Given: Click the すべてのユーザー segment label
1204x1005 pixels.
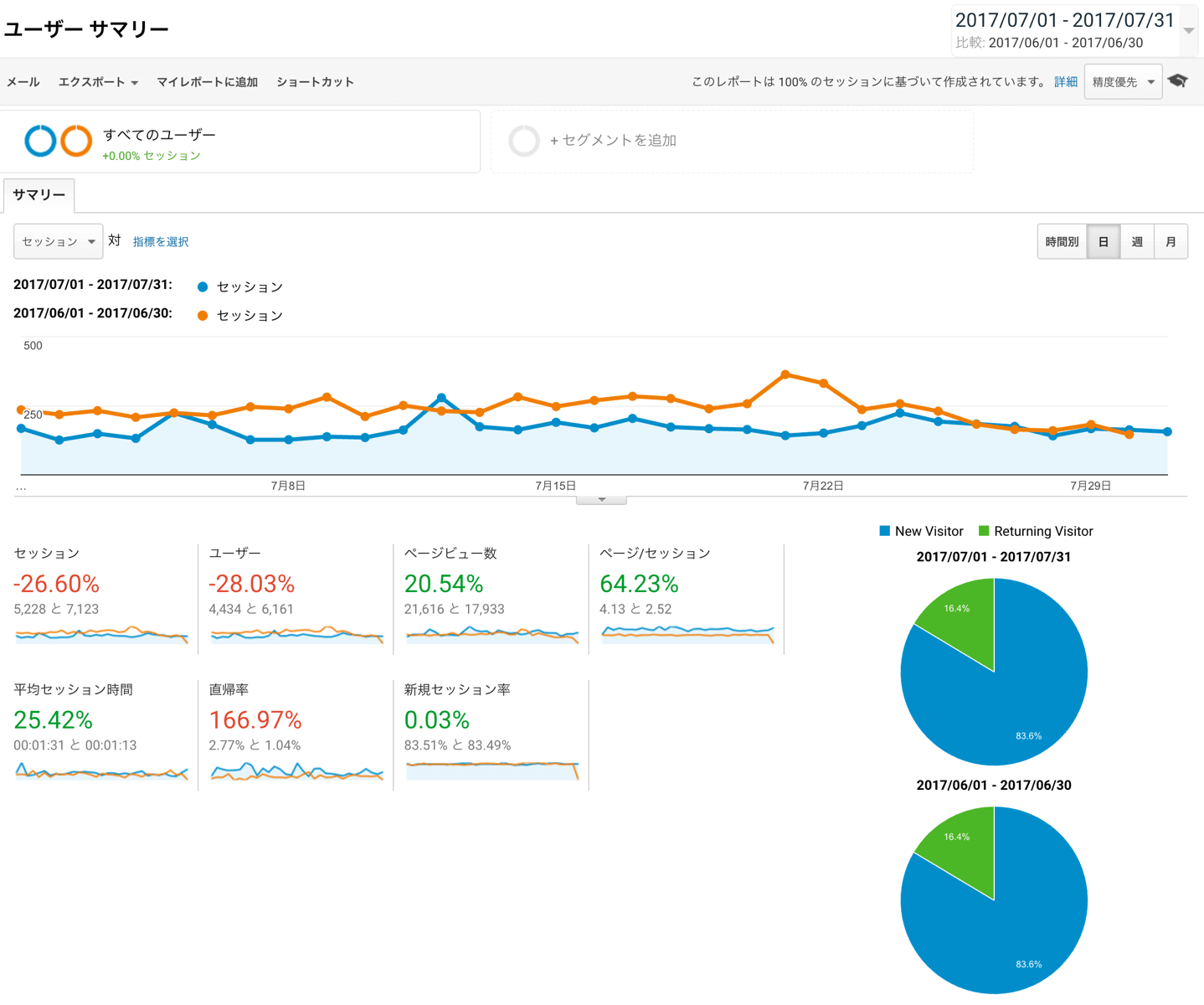Looking at the screenshot, I should [159, 134].
